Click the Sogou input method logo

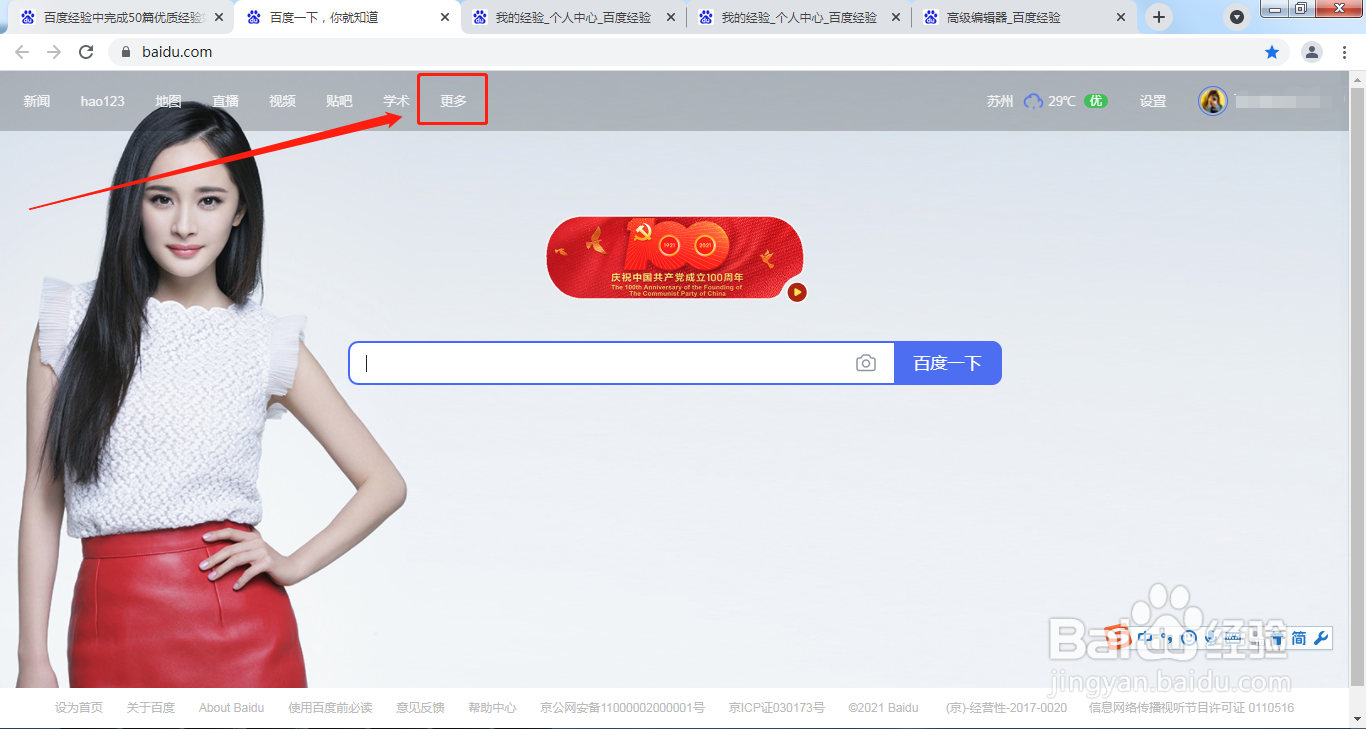[1118, 637]
